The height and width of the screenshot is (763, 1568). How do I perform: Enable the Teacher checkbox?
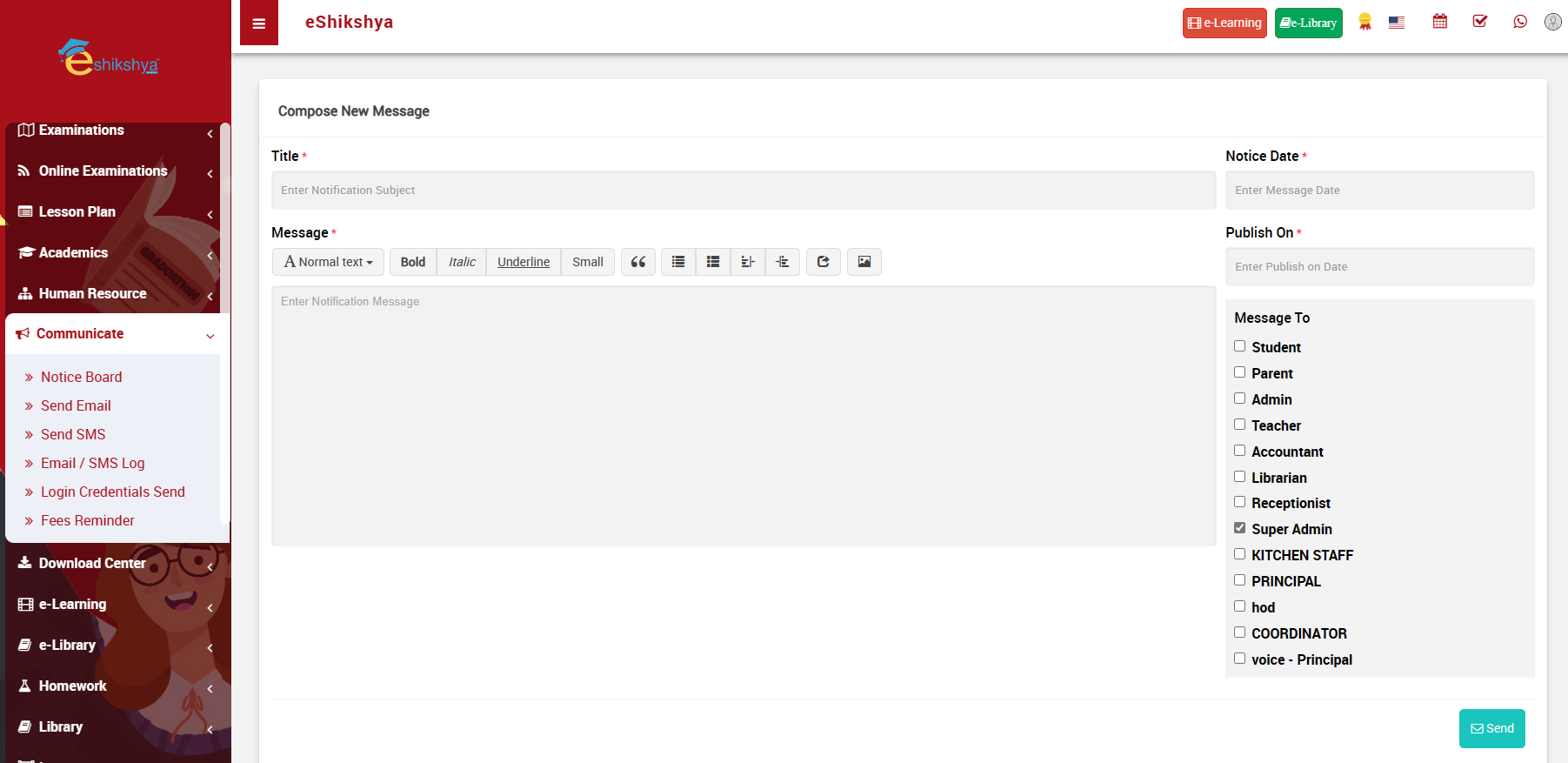(1239, 425)
